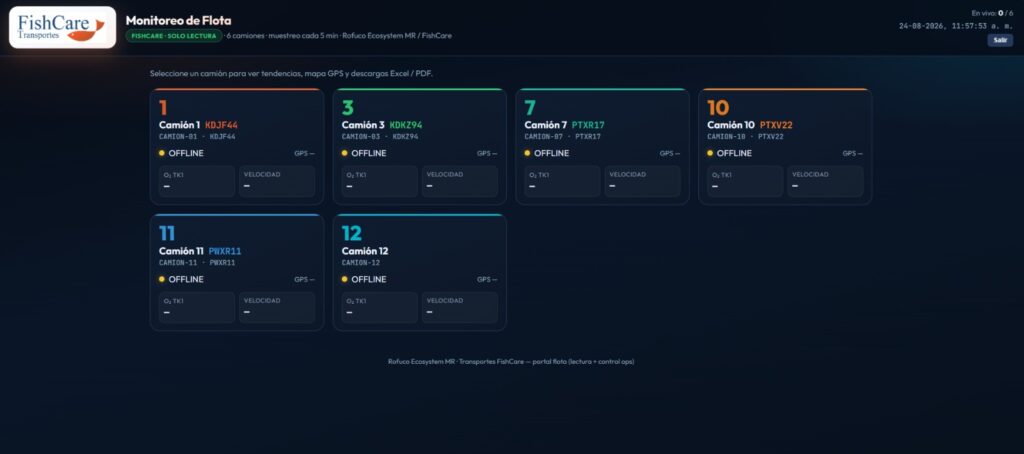
Task: Click the FishCare Transportes logo
Action: [x=63, y=27]
